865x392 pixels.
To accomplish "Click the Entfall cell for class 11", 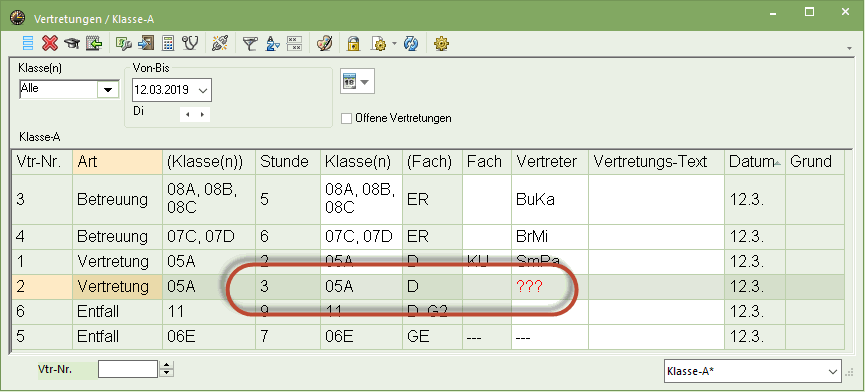I will pos(118,312).
